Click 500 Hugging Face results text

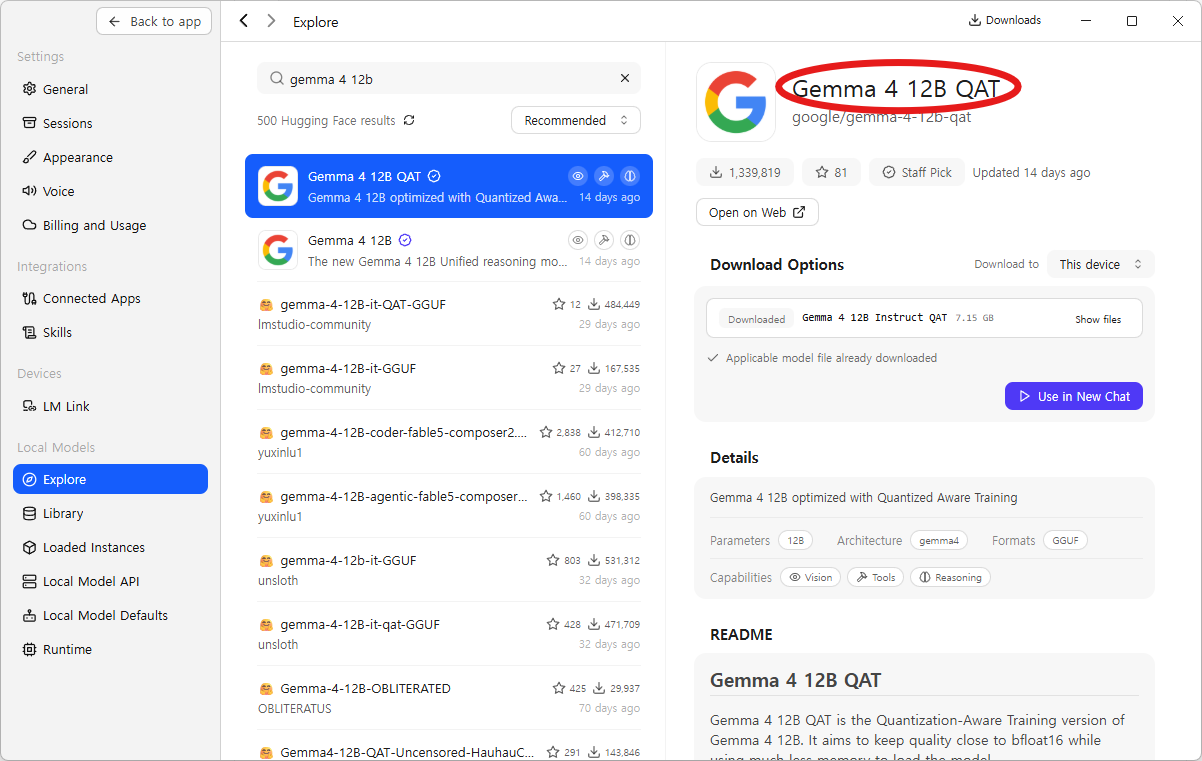[x=326, y=120]
